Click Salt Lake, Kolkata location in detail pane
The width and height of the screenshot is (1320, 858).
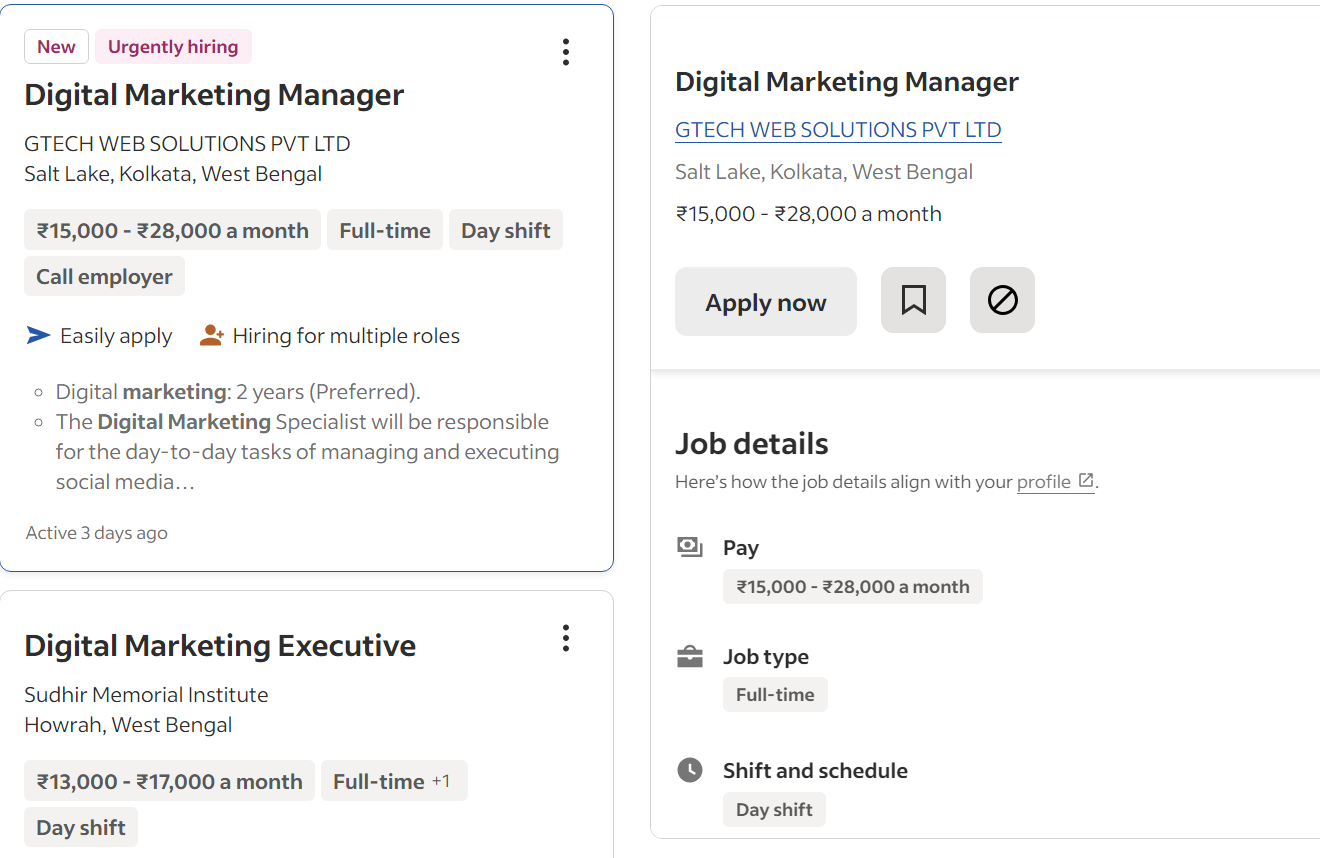pyautogui.click(x=824, y=172)
